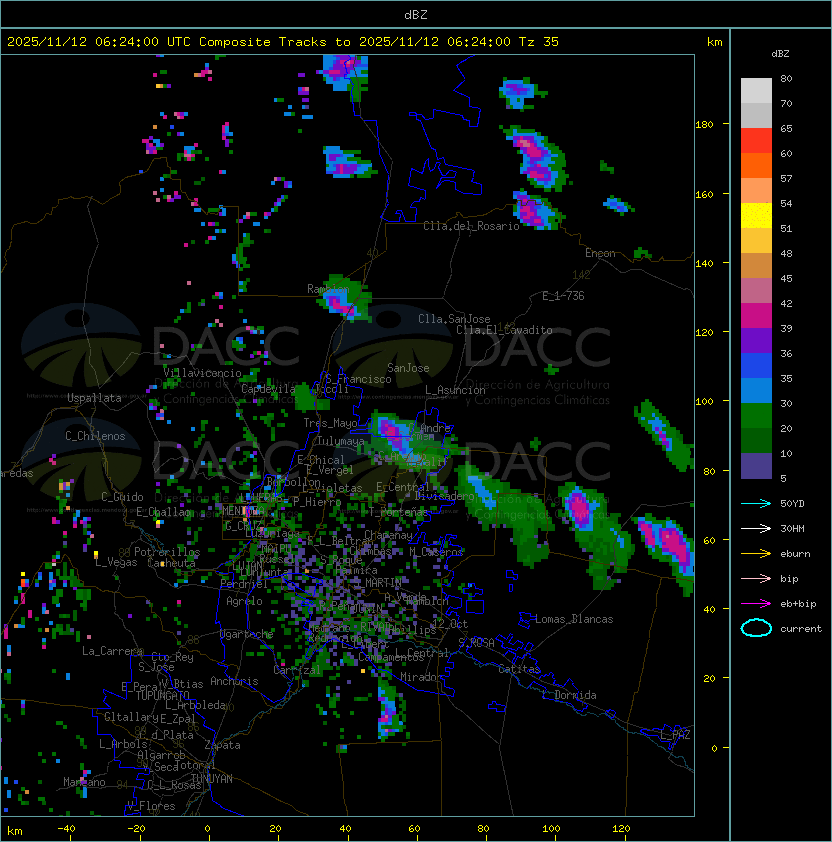Click the 'Manzano' place label
The height and width of the screenshot is (842, 832).
(x=84, y=782)
